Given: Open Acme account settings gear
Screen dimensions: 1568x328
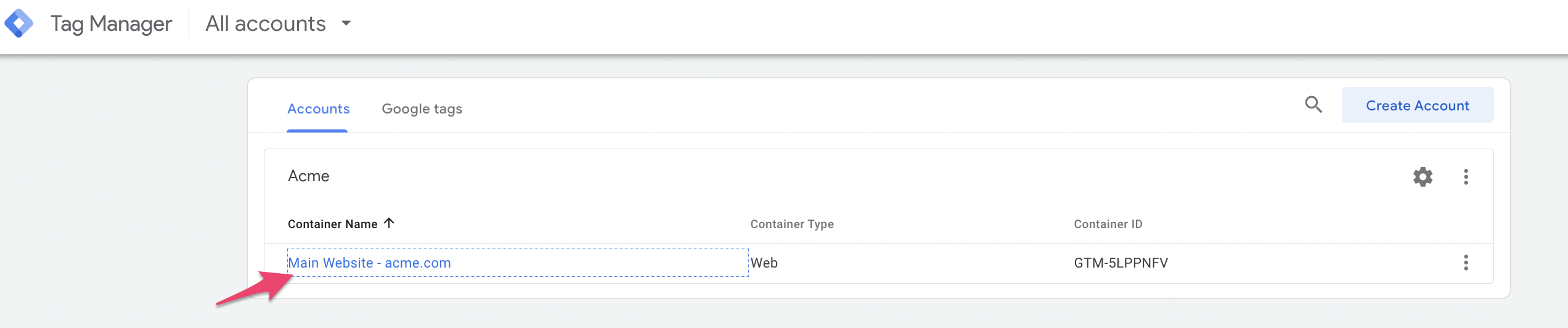Looking at the screenshot, I should (1423, 177).
